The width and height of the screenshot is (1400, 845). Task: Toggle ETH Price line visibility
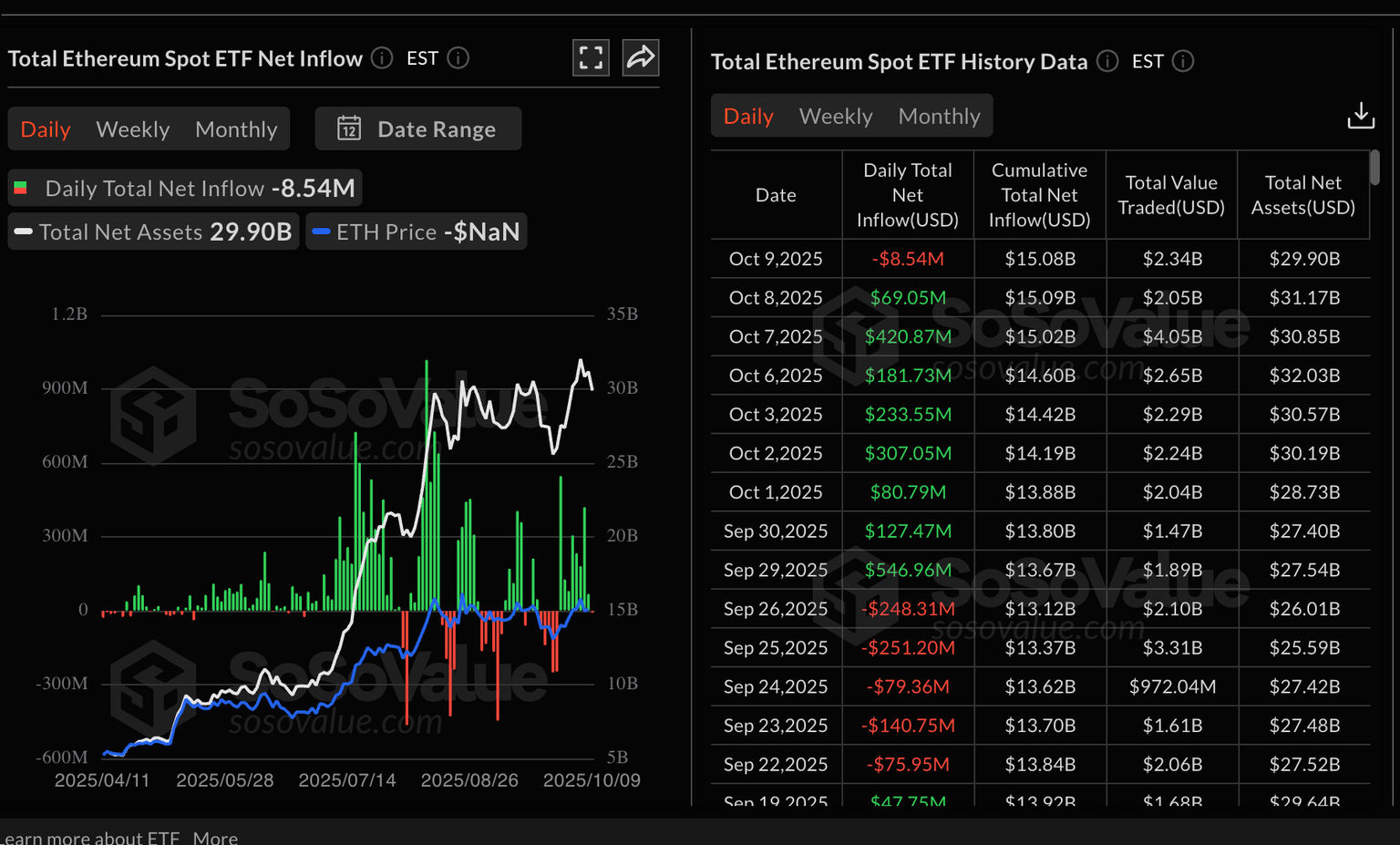(417, 232)
